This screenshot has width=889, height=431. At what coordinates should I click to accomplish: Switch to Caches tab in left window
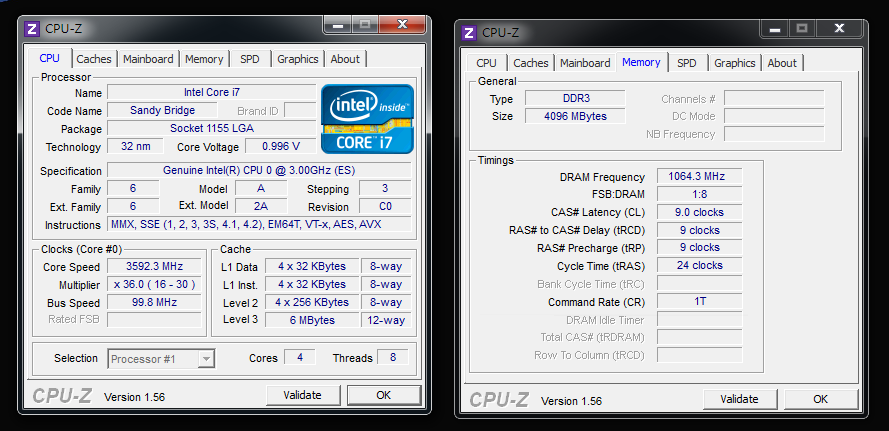click(94, 59)
